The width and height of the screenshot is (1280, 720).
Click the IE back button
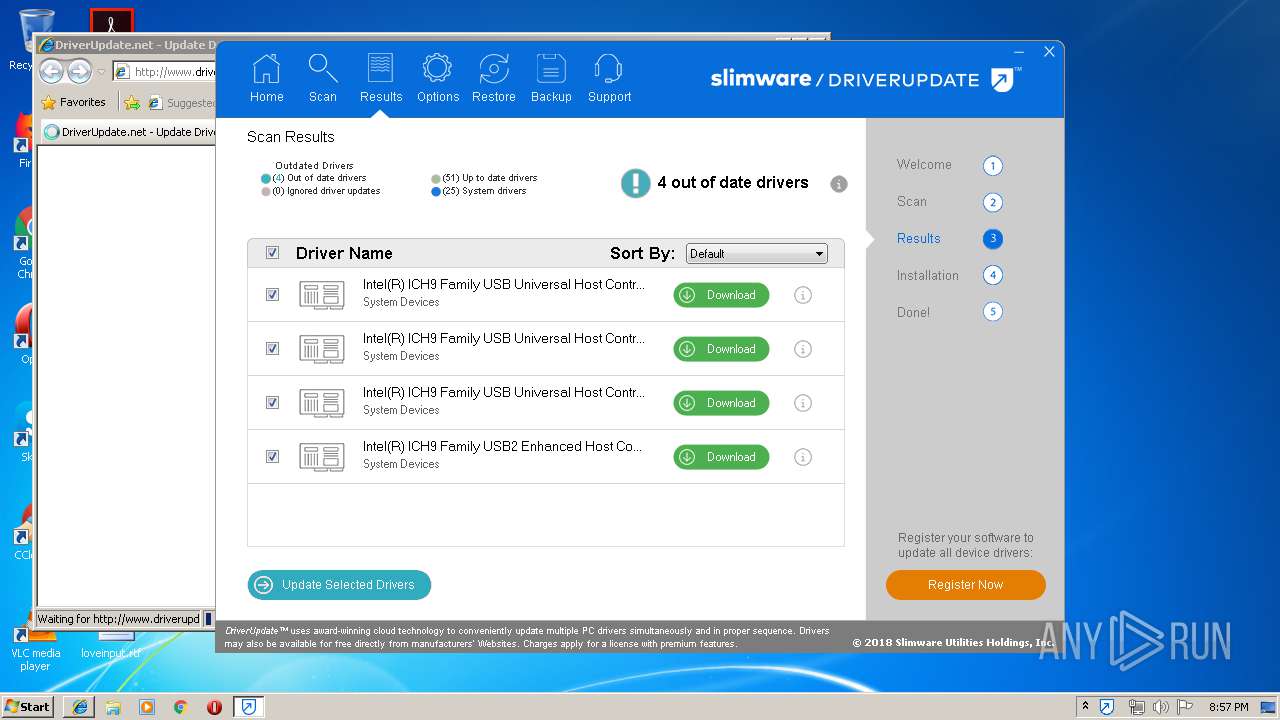[x=52, y=72]
